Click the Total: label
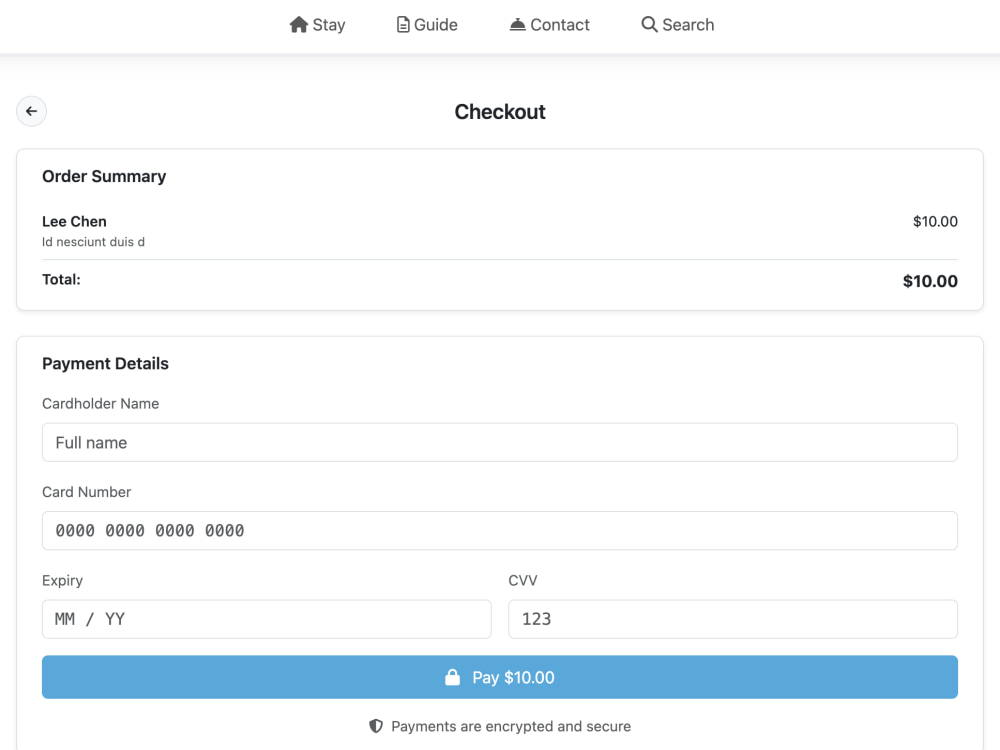 [61, 279]
